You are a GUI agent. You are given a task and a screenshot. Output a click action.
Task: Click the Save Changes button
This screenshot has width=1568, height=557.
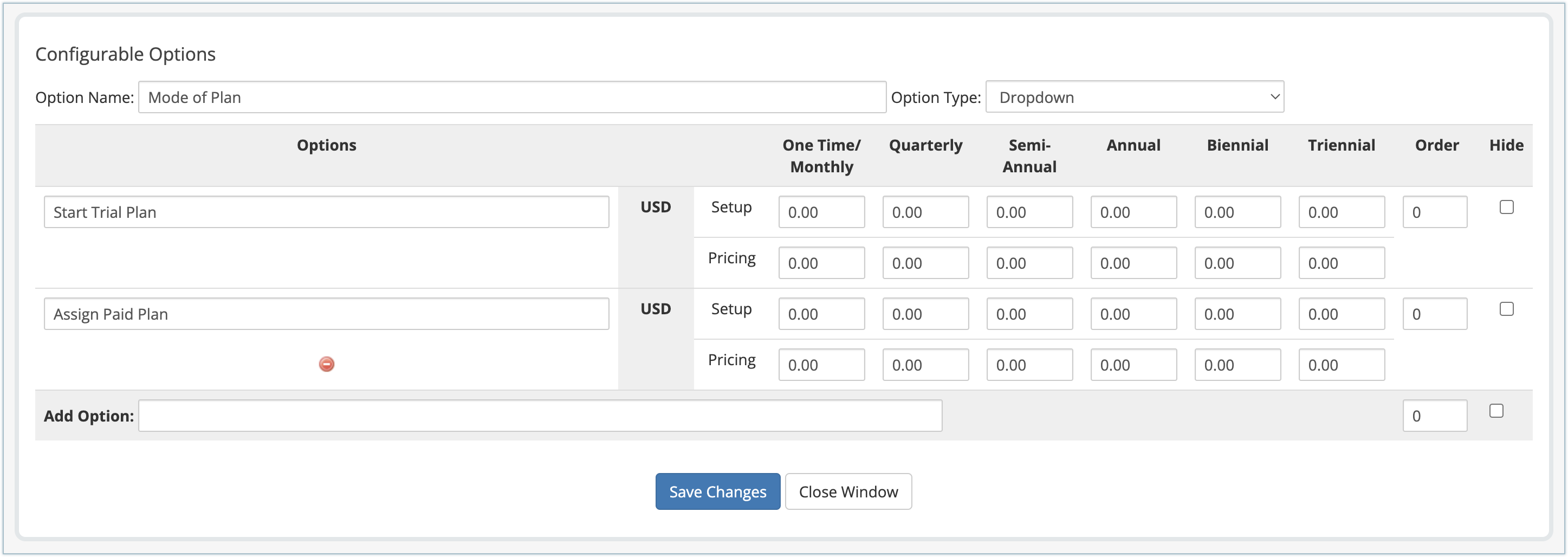coord(717,491)
